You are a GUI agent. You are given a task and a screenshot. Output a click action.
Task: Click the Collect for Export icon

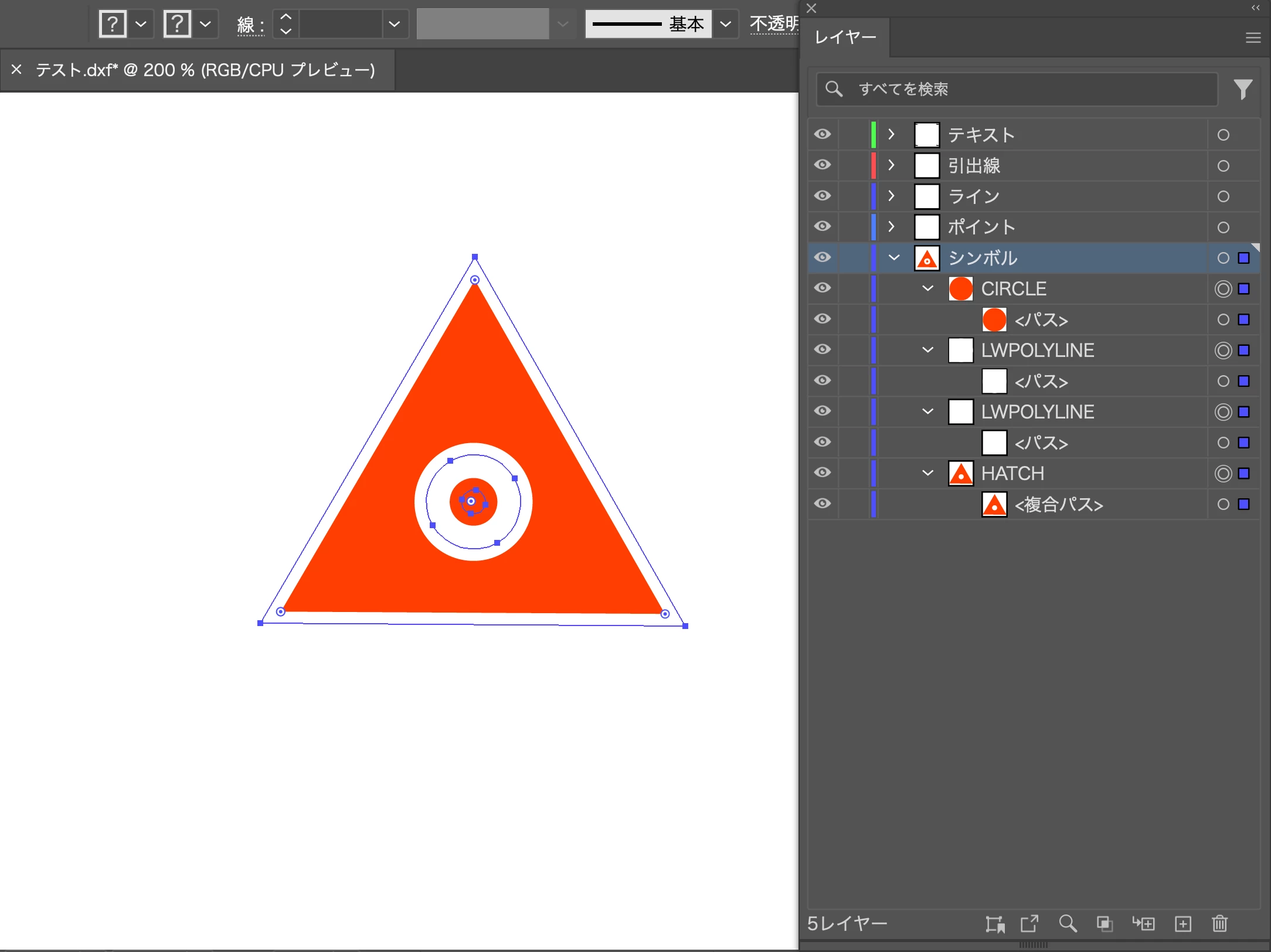[x=1029, y=924]
